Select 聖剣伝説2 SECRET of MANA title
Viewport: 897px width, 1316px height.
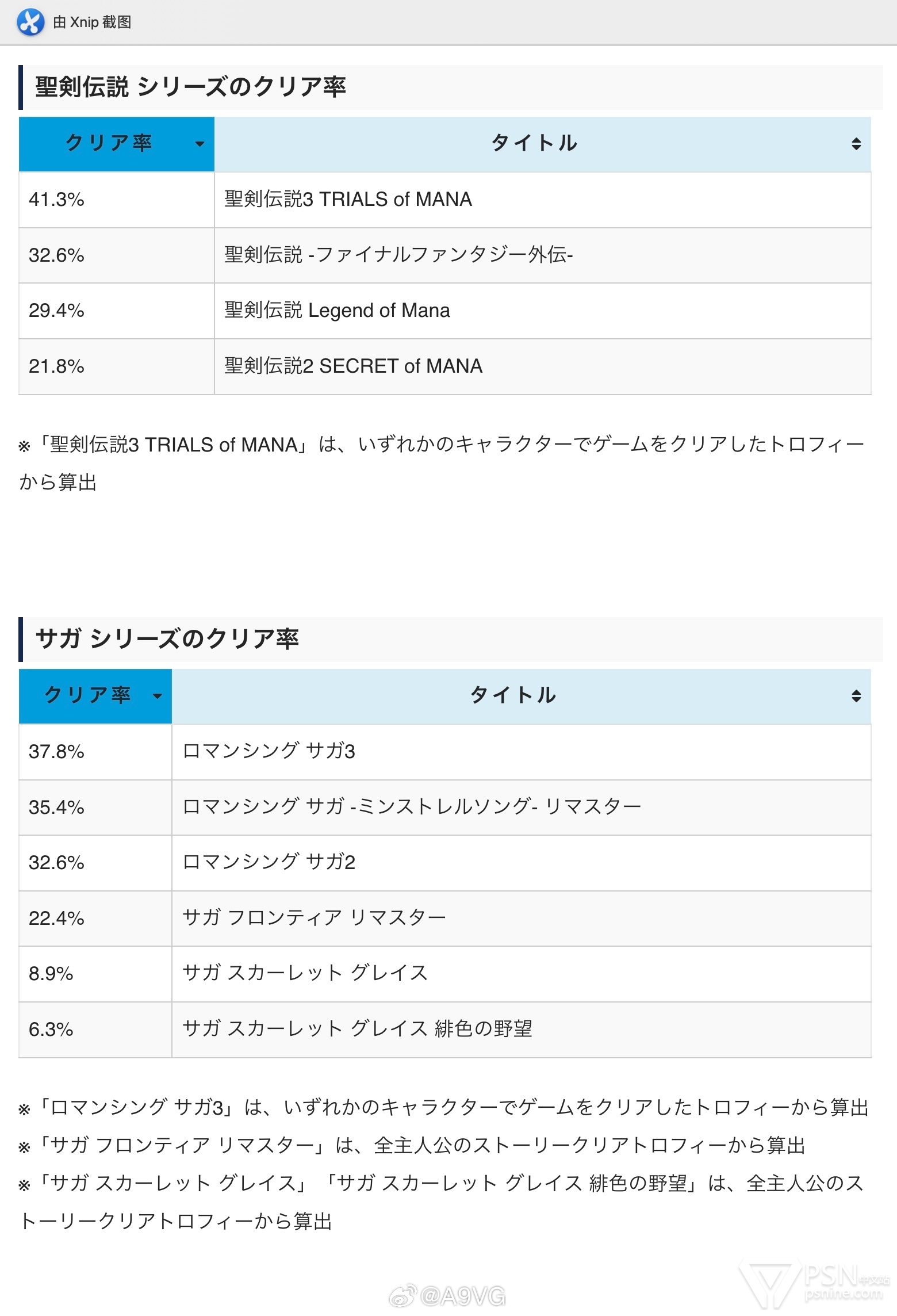tap(353, 366)
